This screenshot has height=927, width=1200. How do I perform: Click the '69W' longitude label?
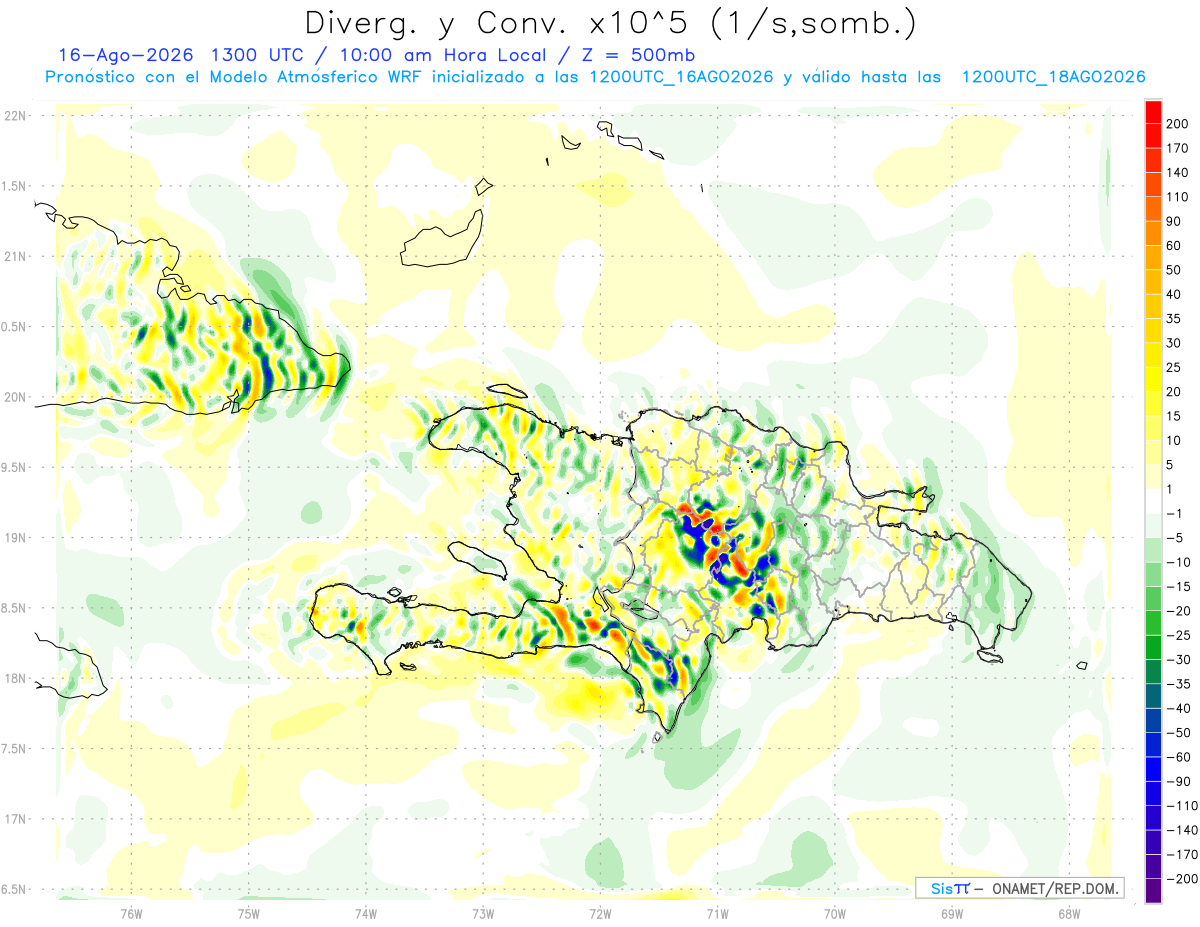pos(952,913)
